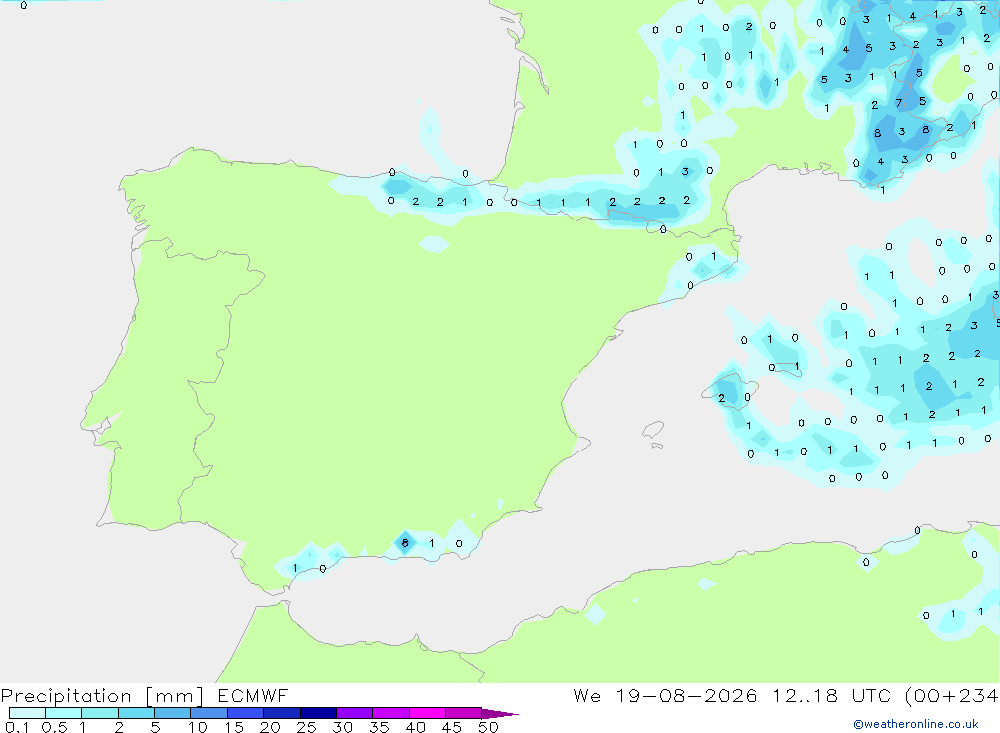
Task: Click the '10' legend scale label
Action: (x=198, y=727)
